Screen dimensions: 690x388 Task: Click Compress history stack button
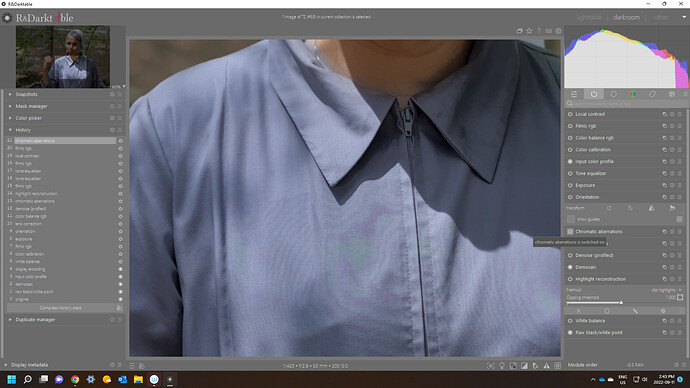61,308
